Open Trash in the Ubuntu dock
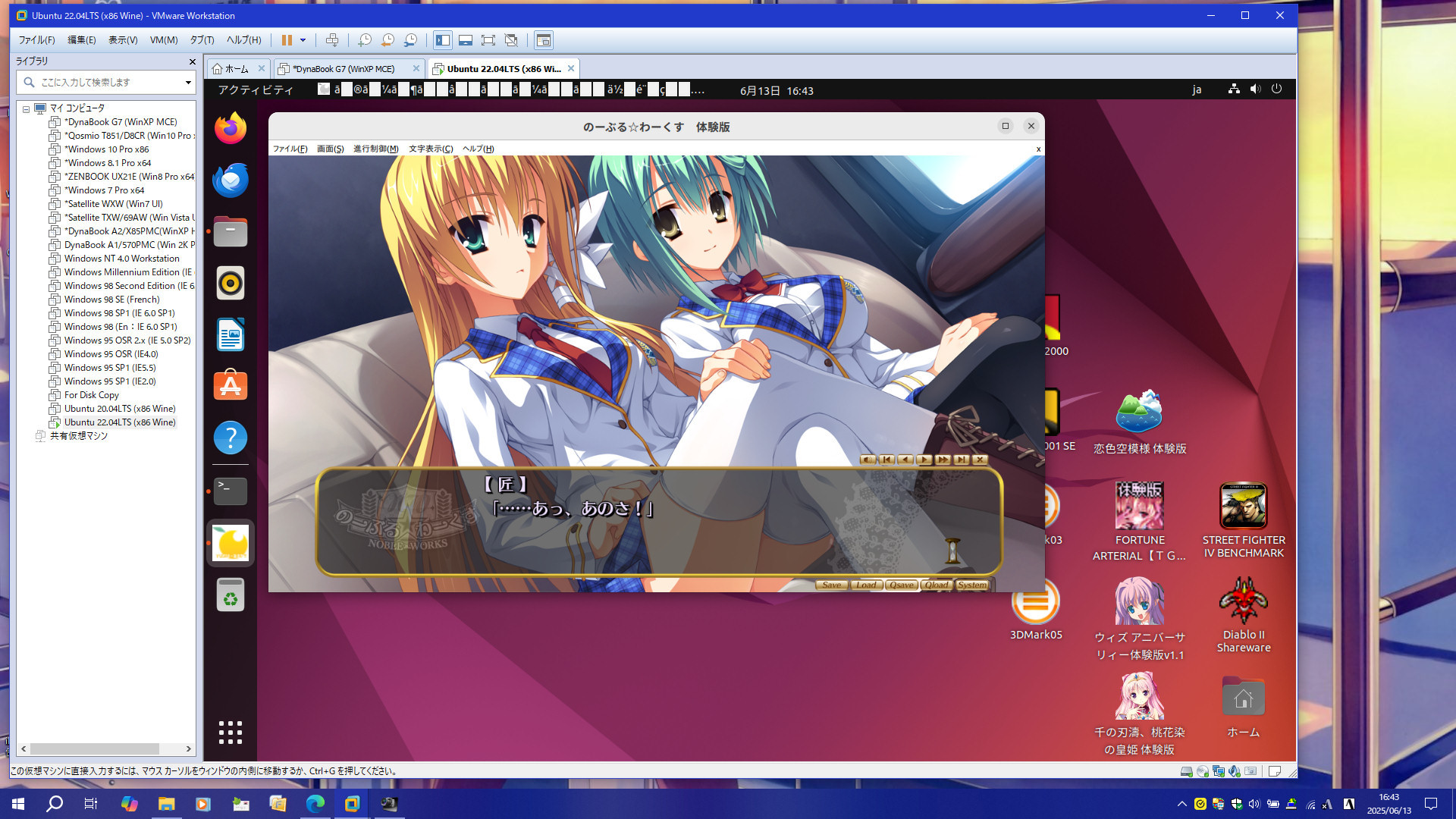The image size is (1456, 819). [x=231, y=595]
